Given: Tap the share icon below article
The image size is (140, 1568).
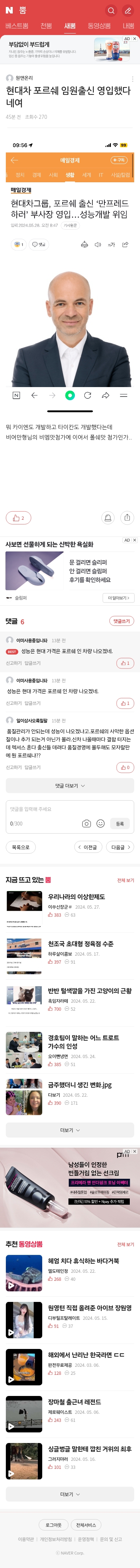Looking at the screenshot, I should [x=127, y=518].
